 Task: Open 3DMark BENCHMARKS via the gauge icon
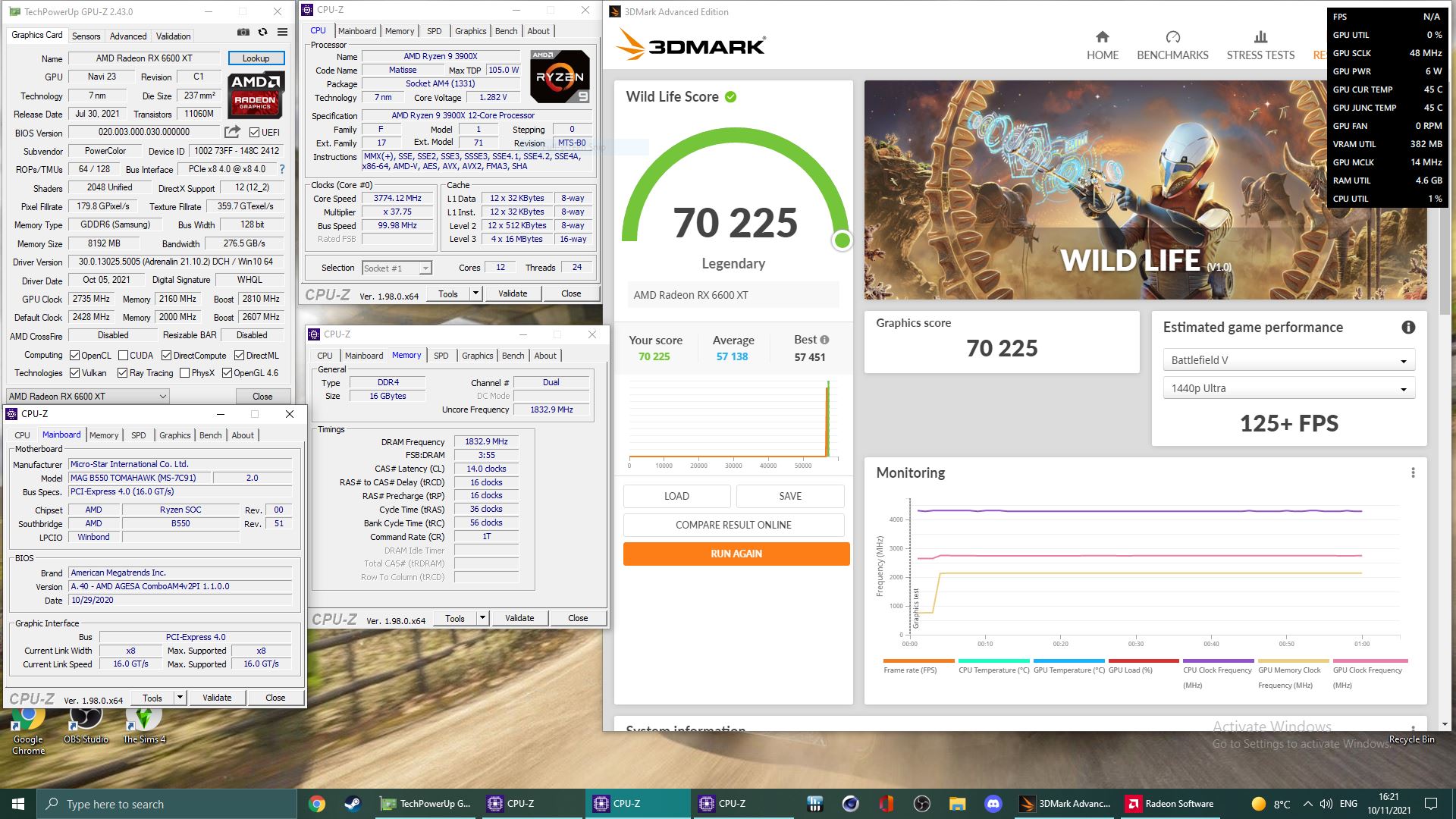[1172, 37]
